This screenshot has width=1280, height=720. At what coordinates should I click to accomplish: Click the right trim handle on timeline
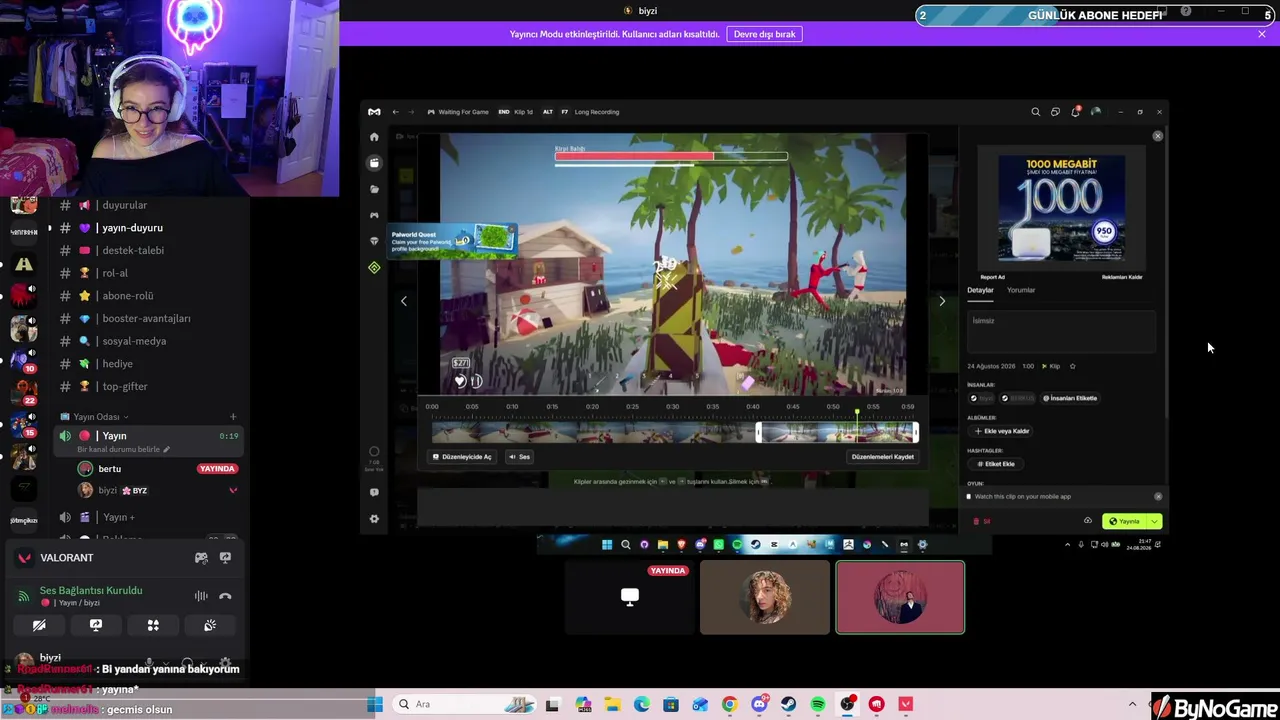(x=915, y=432)
